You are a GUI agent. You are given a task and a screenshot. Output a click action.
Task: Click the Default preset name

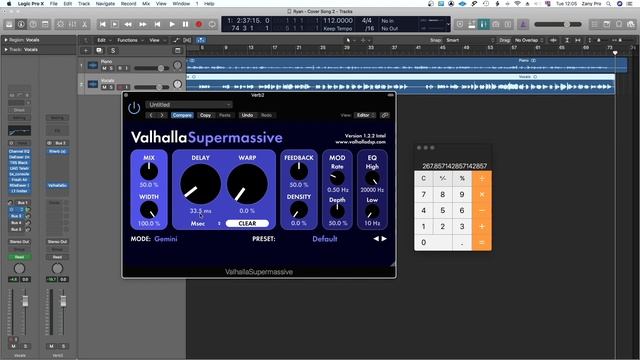coord(325,239)
